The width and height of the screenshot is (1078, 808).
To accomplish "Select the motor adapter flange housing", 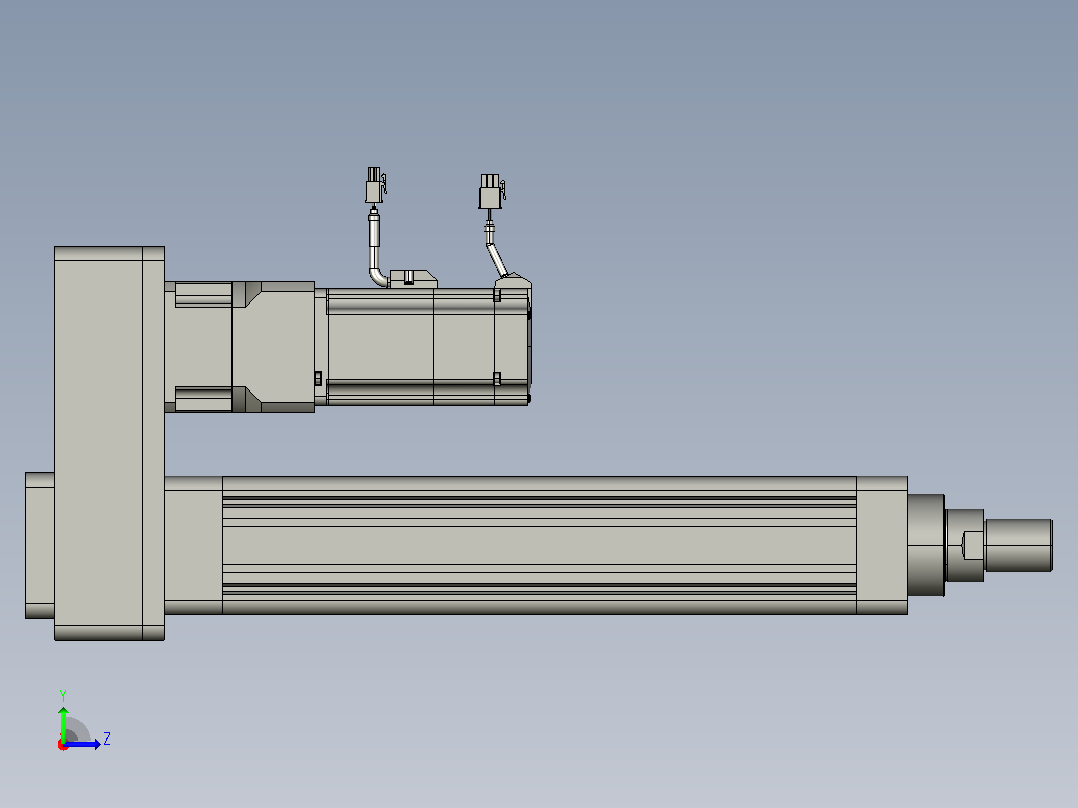I will coord(274,347).
